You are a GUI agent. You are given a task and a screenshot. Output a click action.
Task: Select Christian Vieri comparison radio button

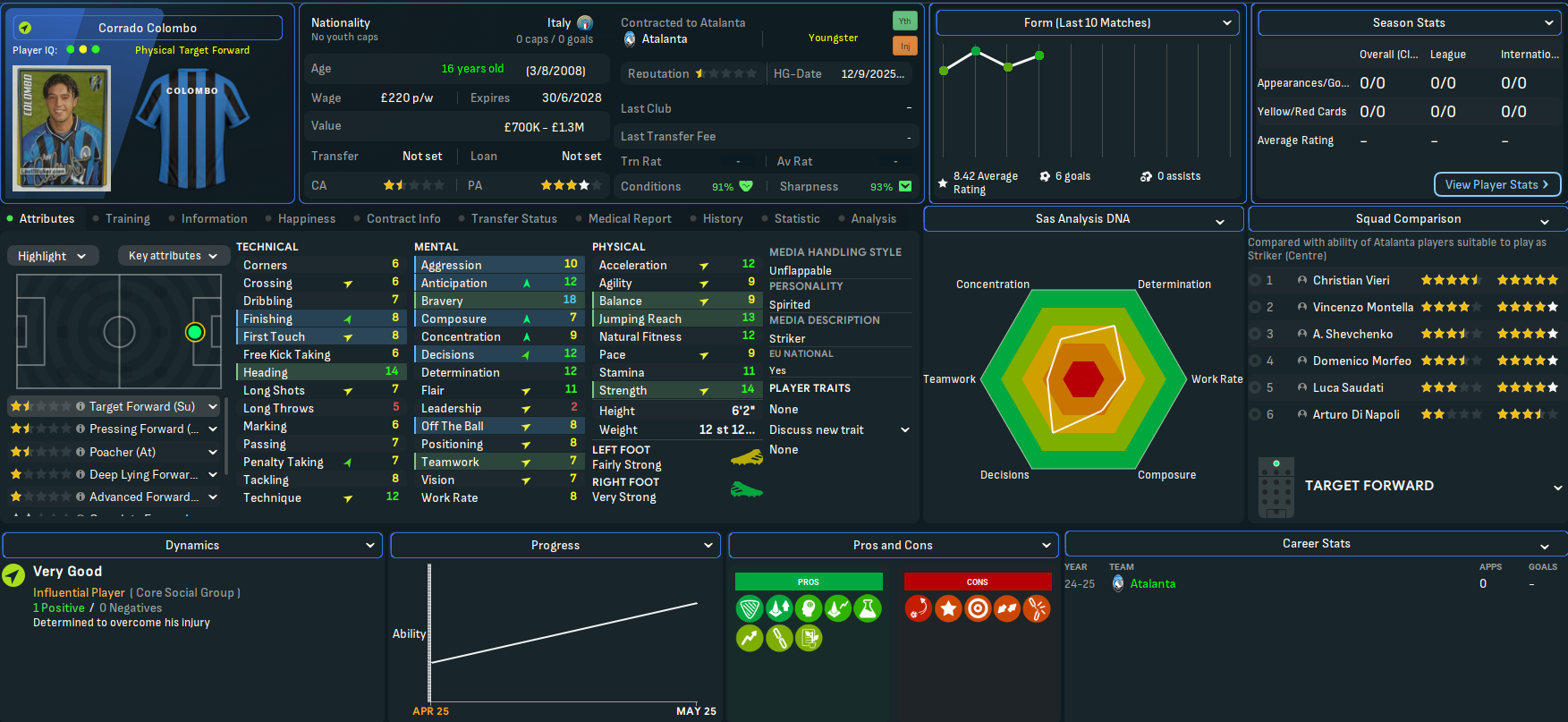(1255, 280)
